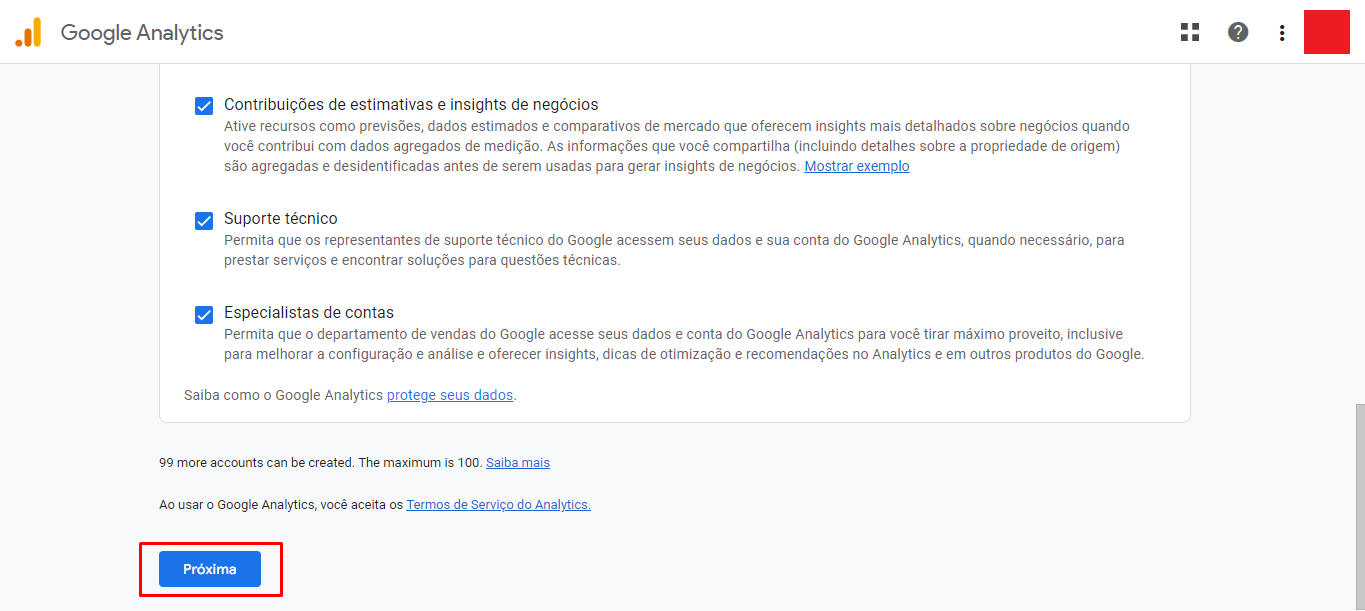Click the 'Especialistas de contas' option heading
Image resolution: width=1365 pixels, height=611 pixels.
[309, 312]
